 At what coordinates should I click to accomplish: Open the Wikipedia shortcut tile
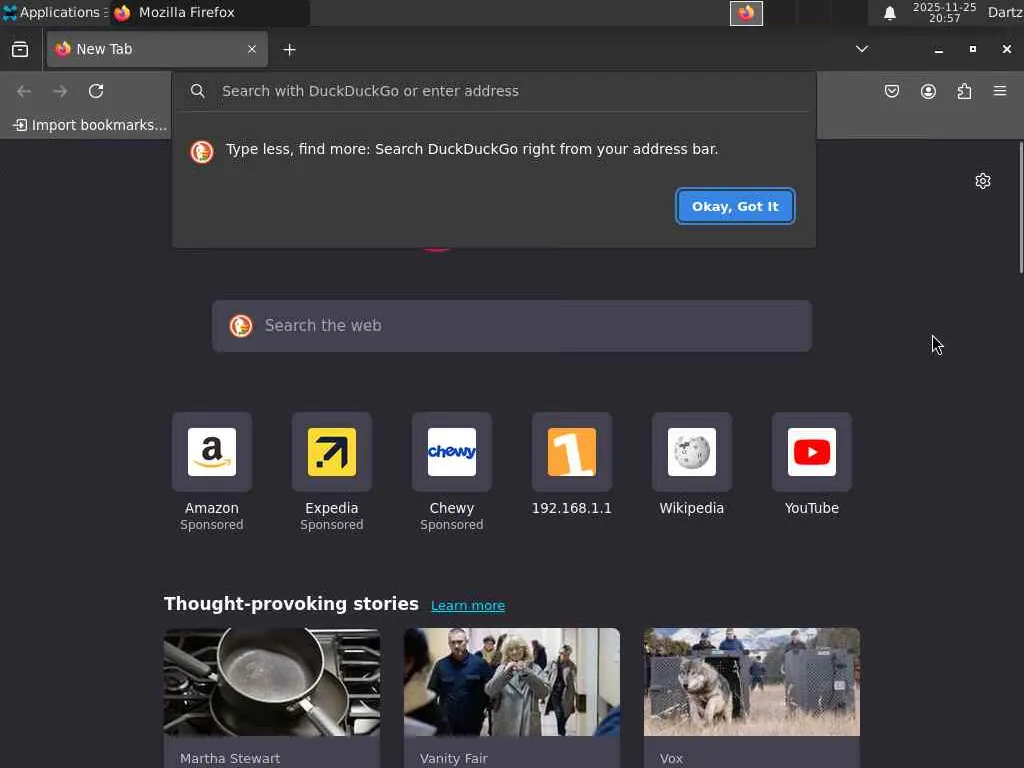[692, 452]
